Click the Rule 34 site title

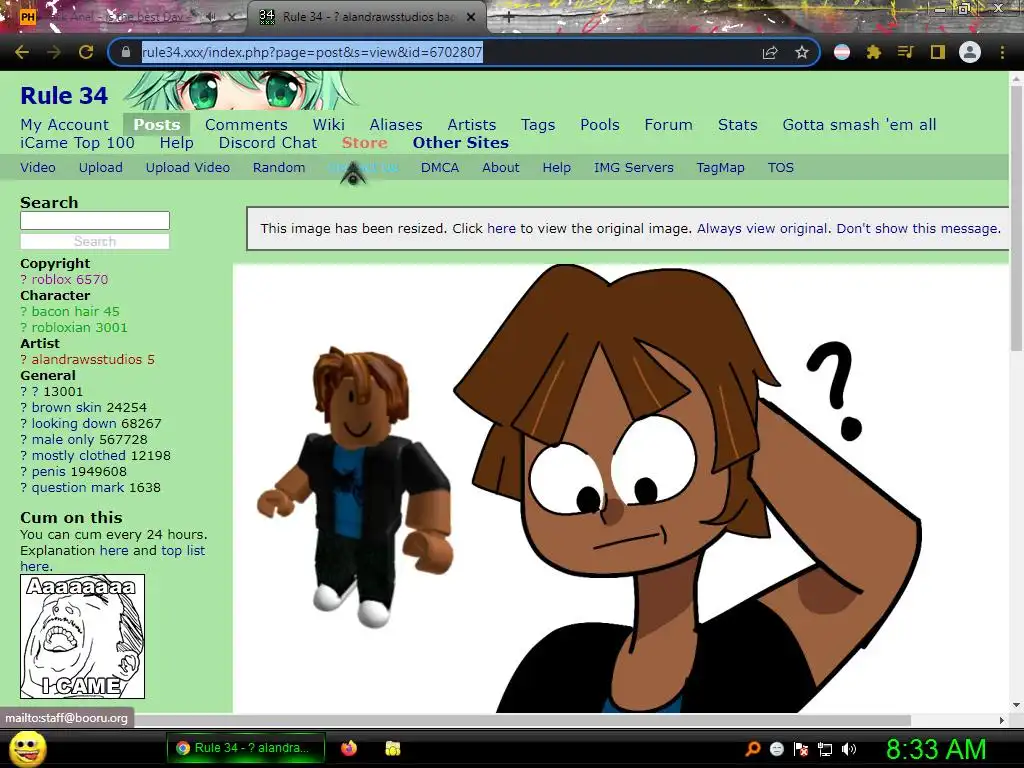(64, 96)
